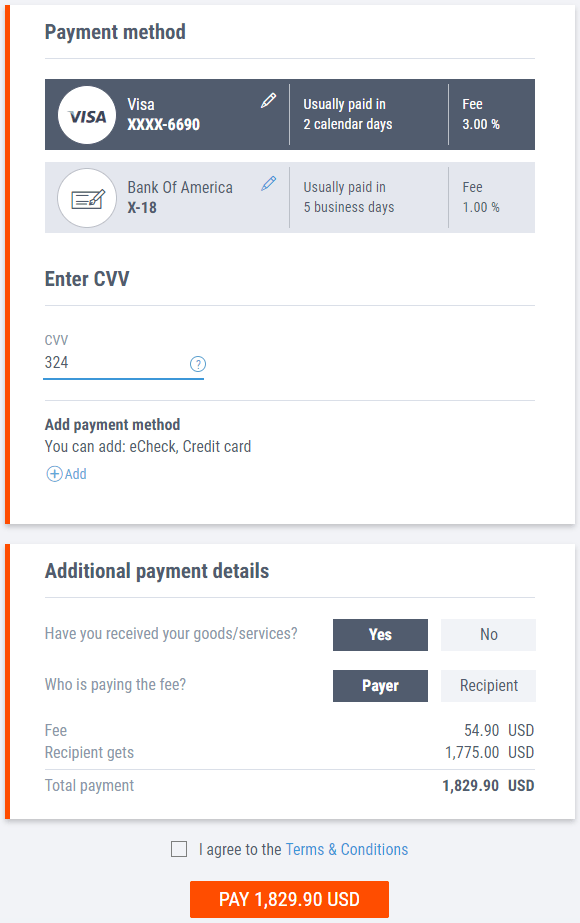This screenshot has width=580, height=923.
Task: Open the Terms & Conditions link
Action: (346, 848)
